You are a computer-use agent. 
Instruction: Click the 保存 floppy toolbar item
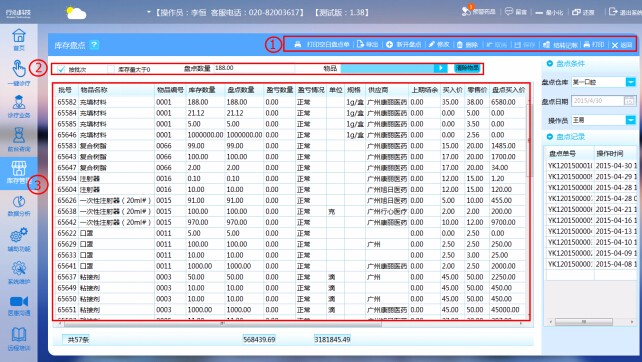click(524, 44)
